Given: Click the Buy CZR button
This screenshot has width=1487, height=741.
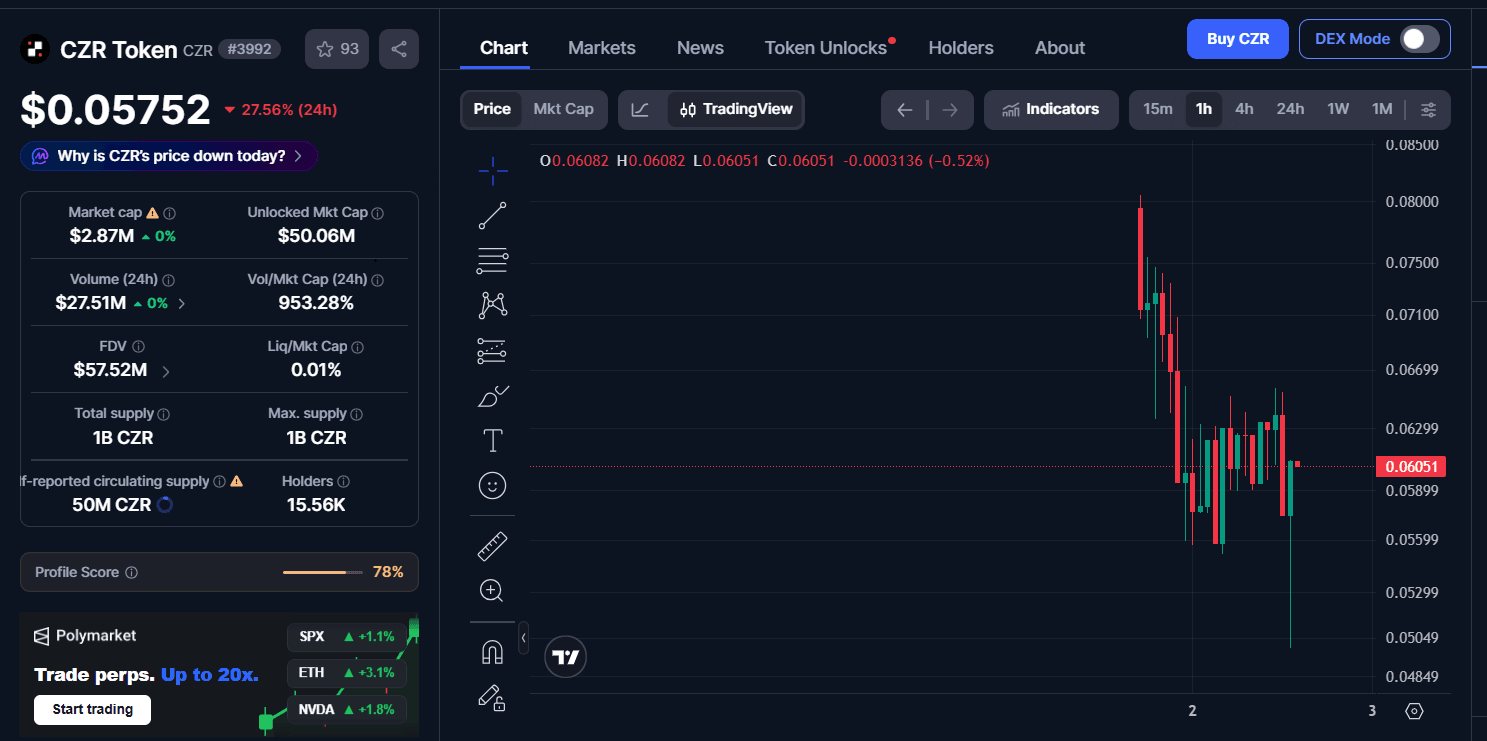Looking at the screenshot, I should point(1238,39).
